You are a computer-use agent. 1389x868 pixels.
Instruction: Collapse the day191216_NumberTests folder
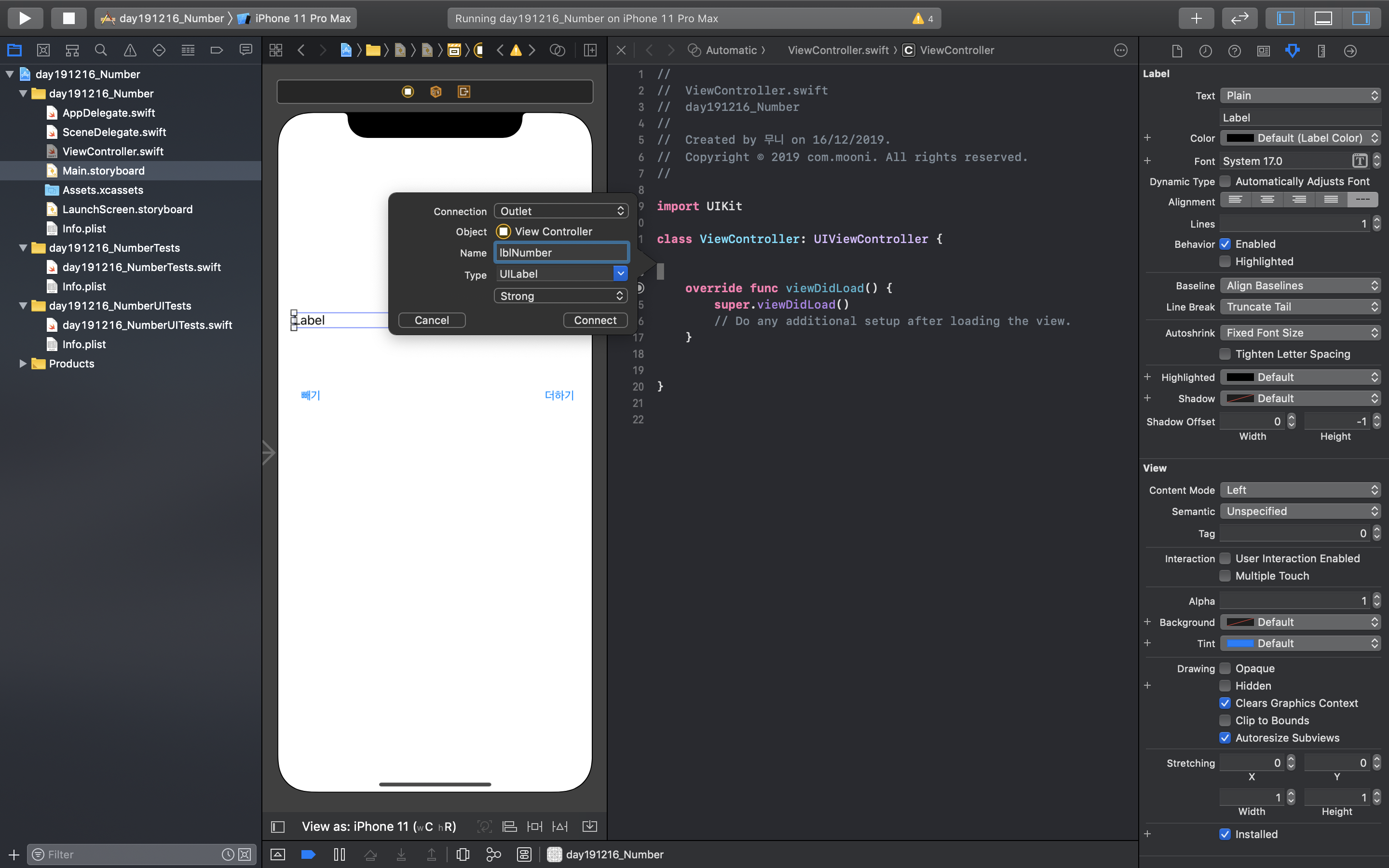point(23,248)
